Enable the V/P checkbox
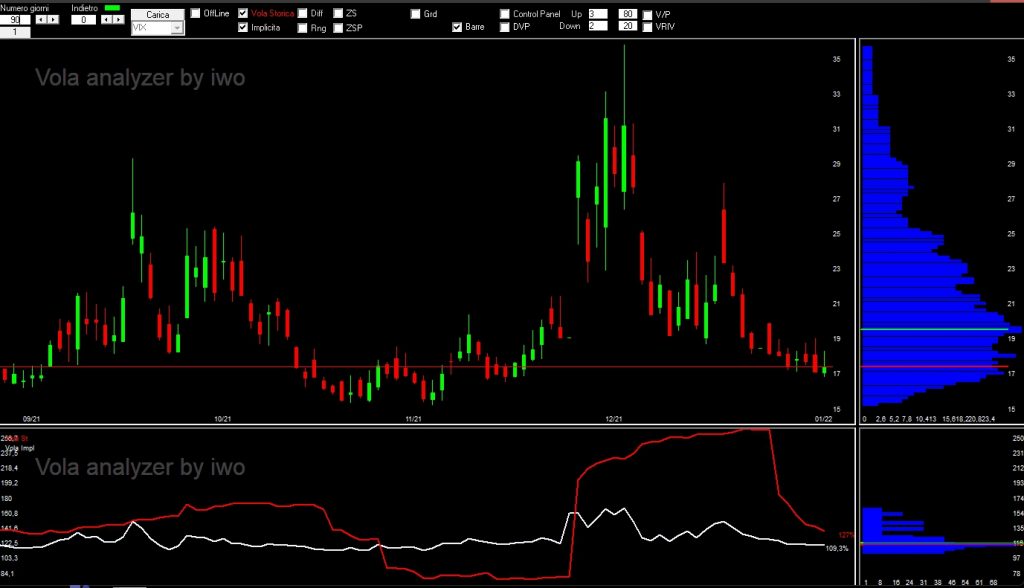 pos(648,14)
